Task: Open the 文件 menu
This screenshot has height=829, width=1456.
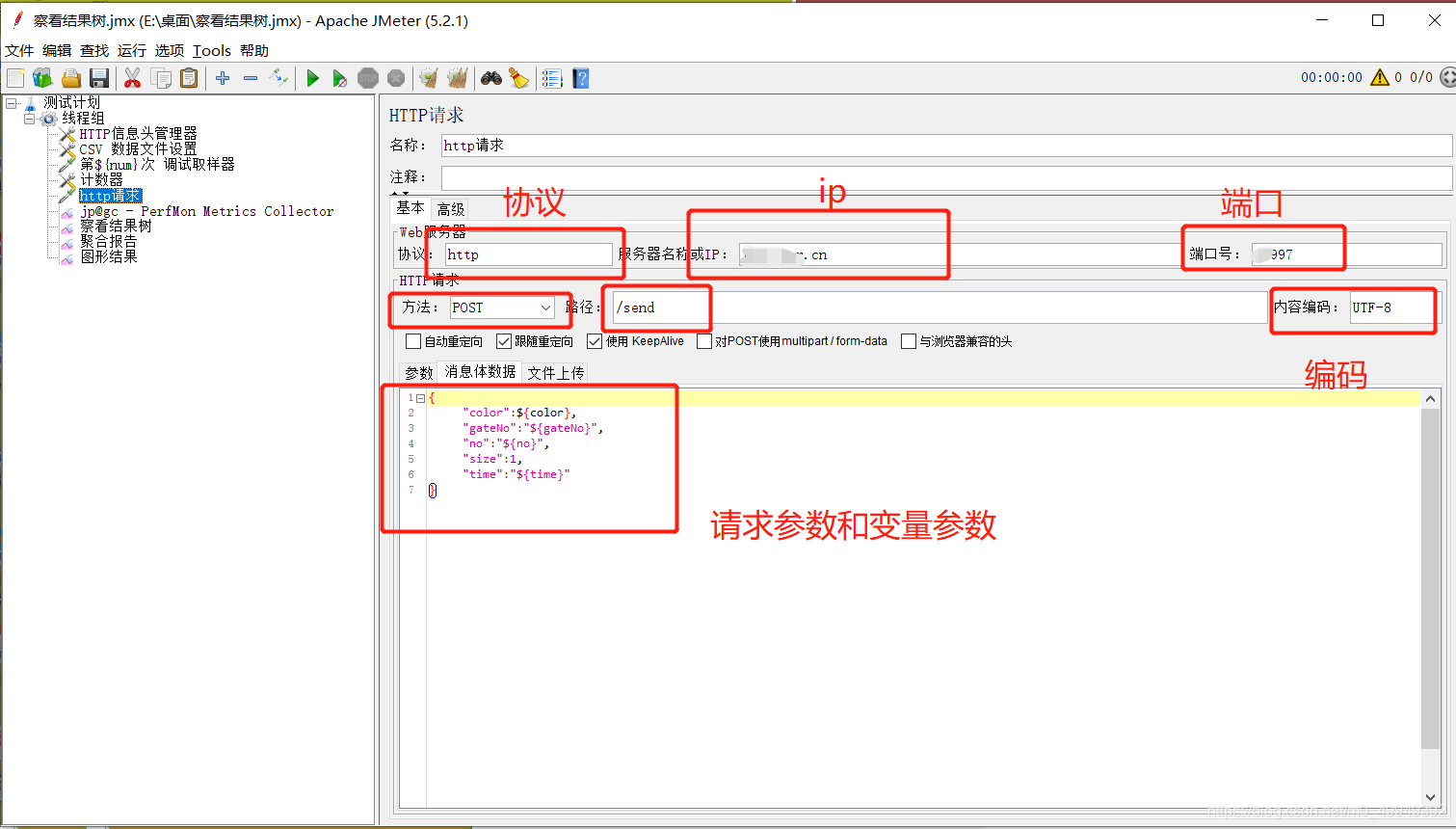Action: pyautogui.click(x=19, y=50)
